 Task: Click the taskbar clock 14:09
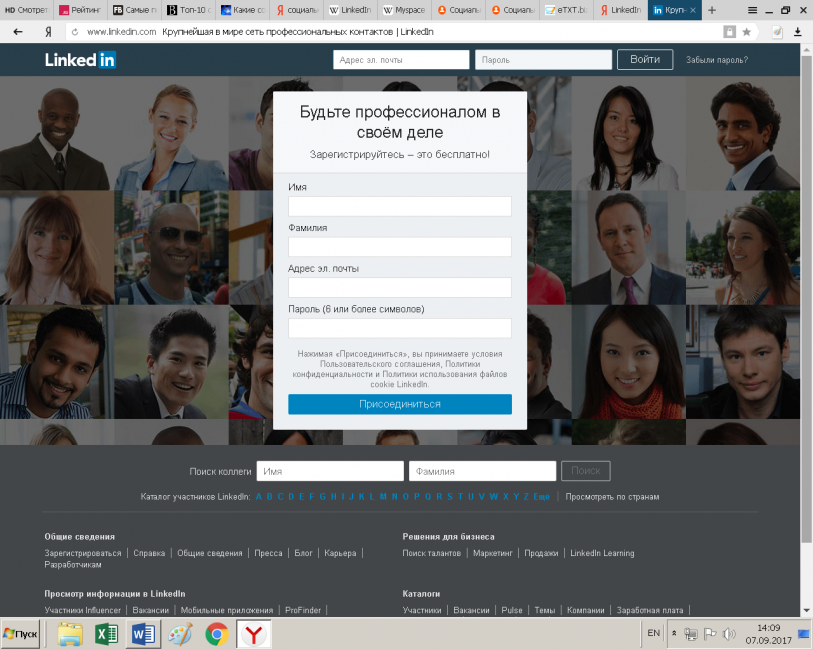tap(768, 628)
